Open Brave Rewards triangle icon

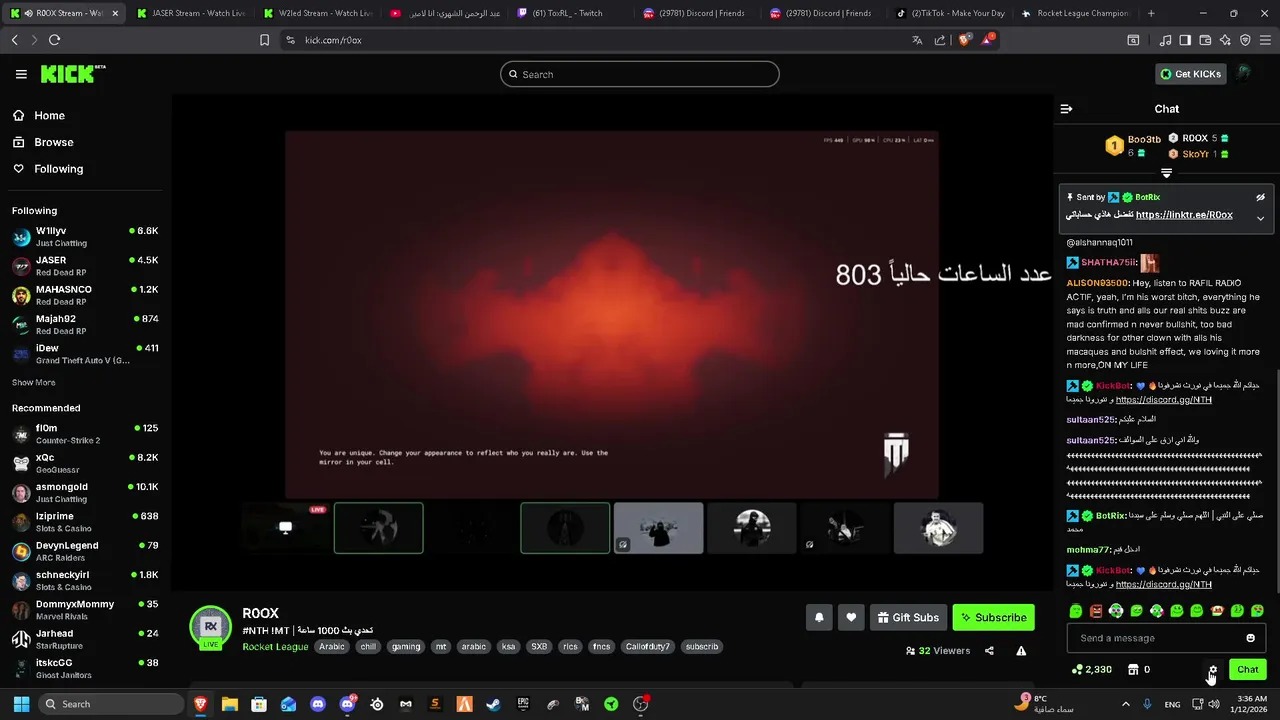point(988,39)
